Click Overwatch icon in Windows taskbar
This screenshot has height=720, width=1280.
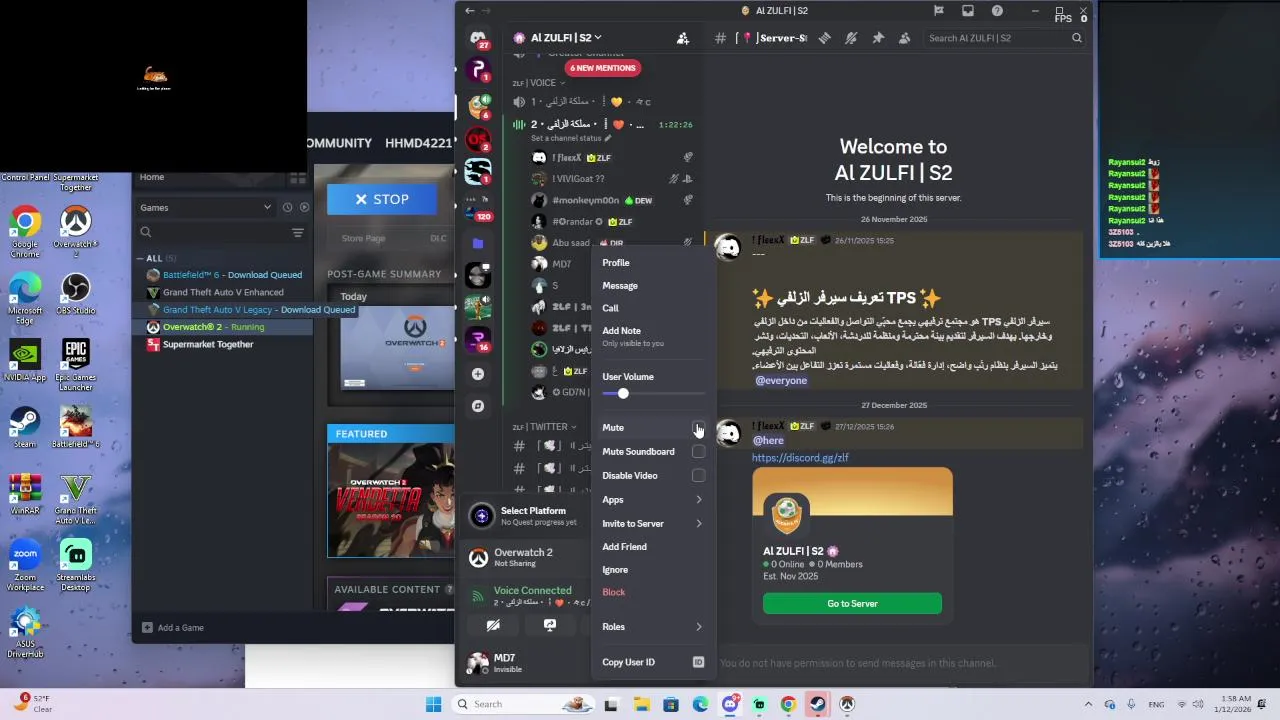point(847,704)
